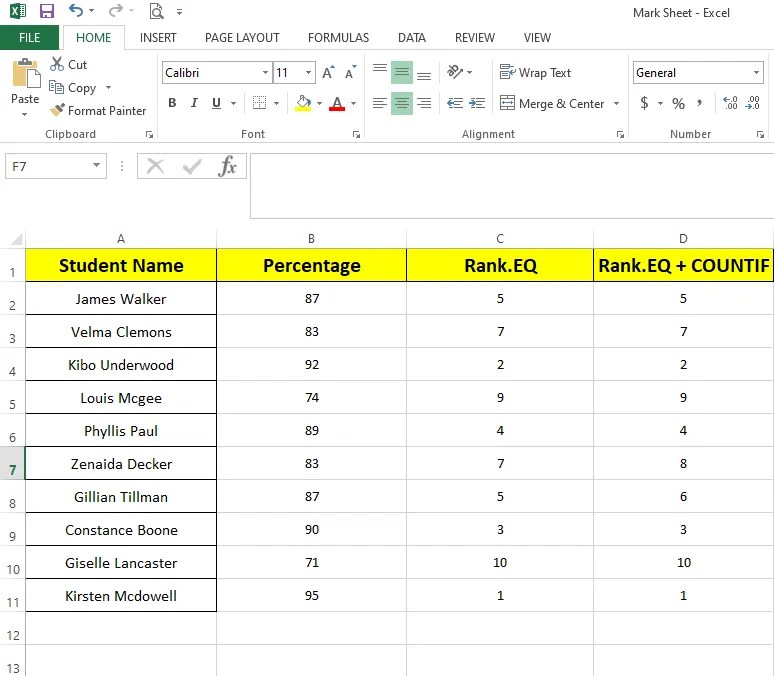Viewport: 774px width, 676px height.
Task: Increase font size with larger A icon
Action: (x=328, y=73)
